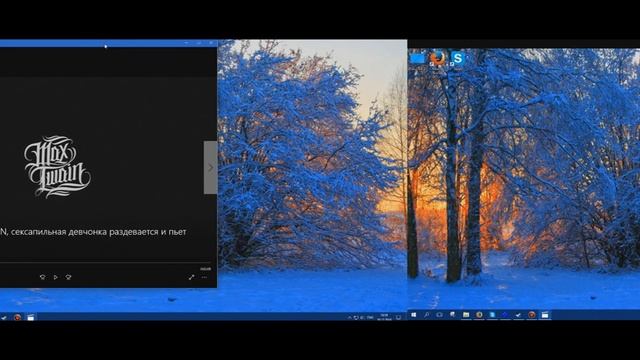Maximize the media player window
The image size is (640, 360).
(x=199, y=43)
